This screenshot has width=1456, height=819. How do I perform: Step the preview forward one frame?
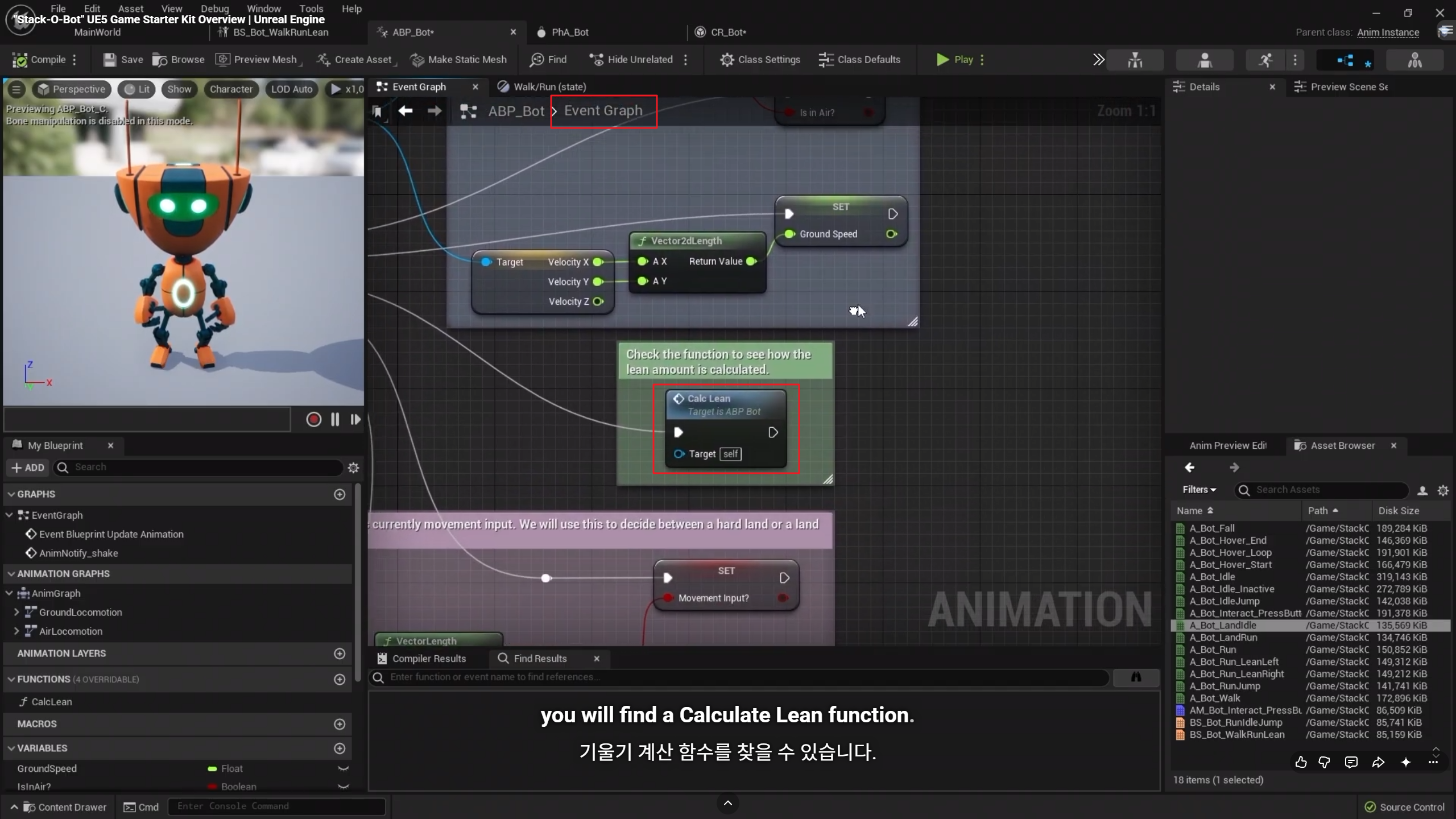[355, 420]
